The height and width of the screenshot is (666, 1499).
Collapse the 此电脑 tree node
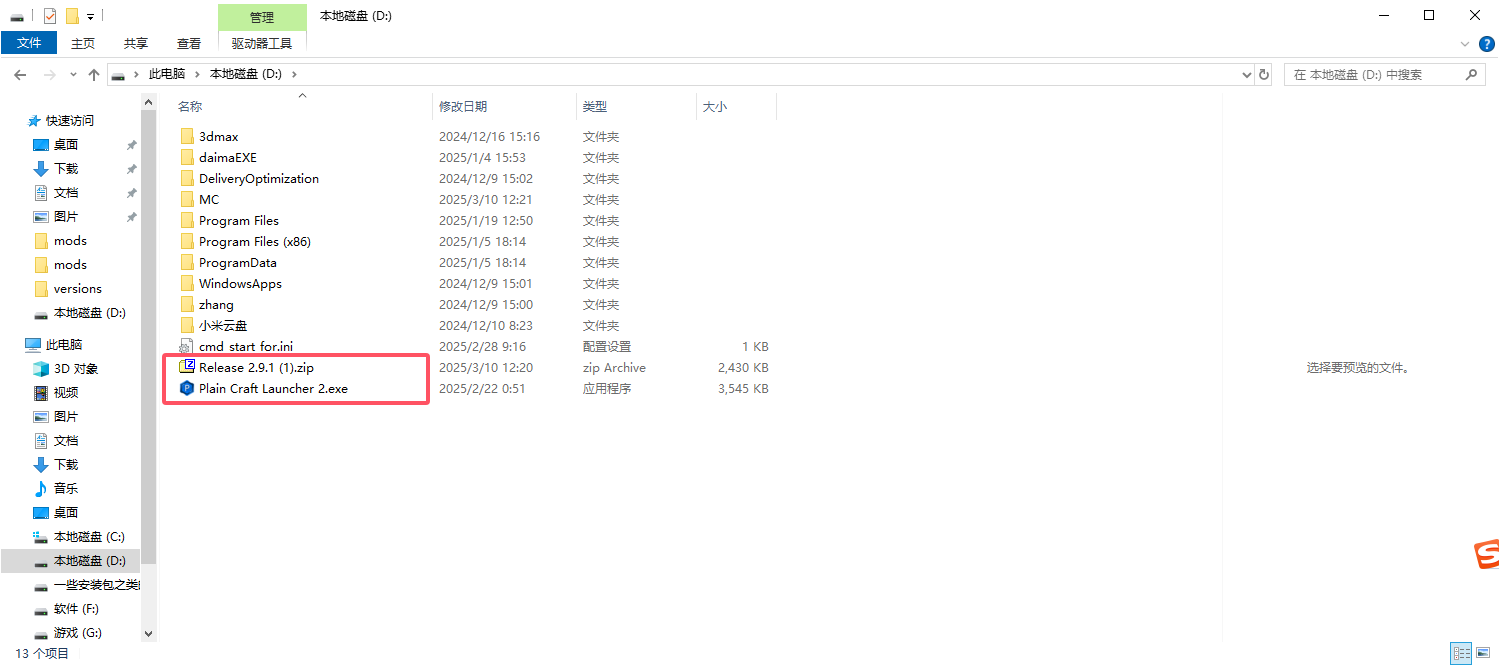[x=17, y=345]
